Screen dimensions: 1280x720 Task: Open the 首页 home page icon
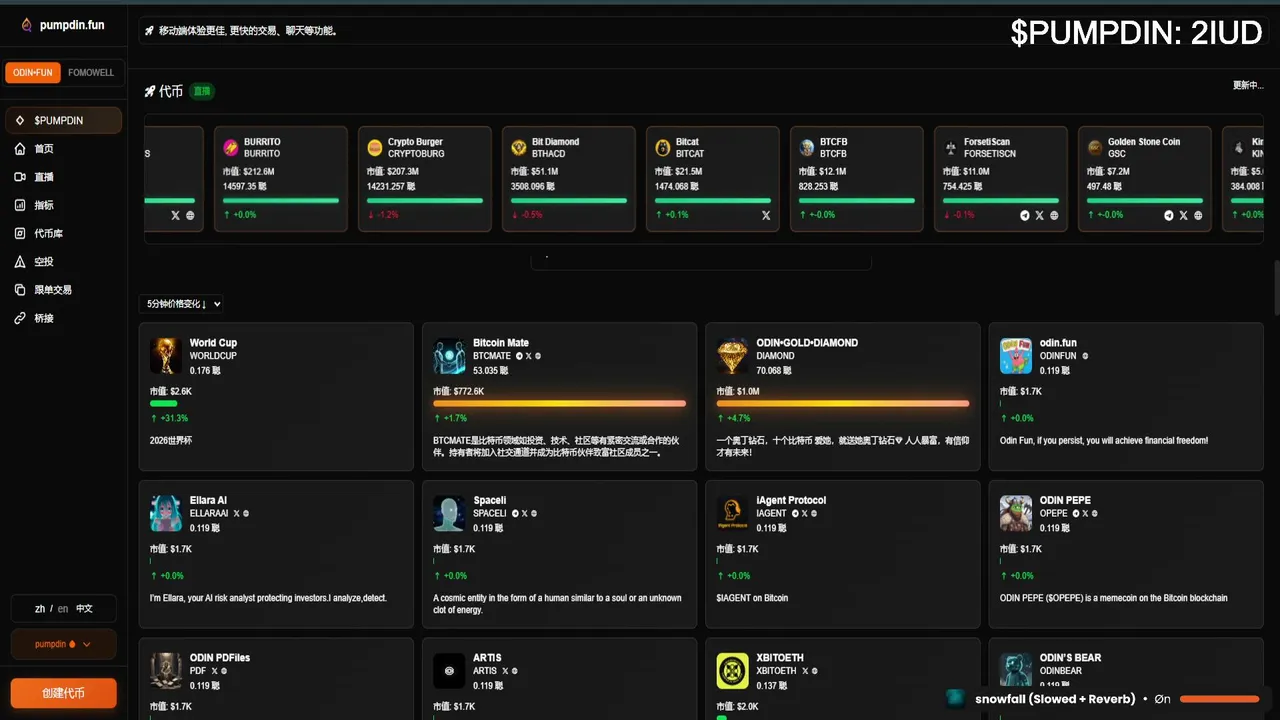[x=20, y=149]
